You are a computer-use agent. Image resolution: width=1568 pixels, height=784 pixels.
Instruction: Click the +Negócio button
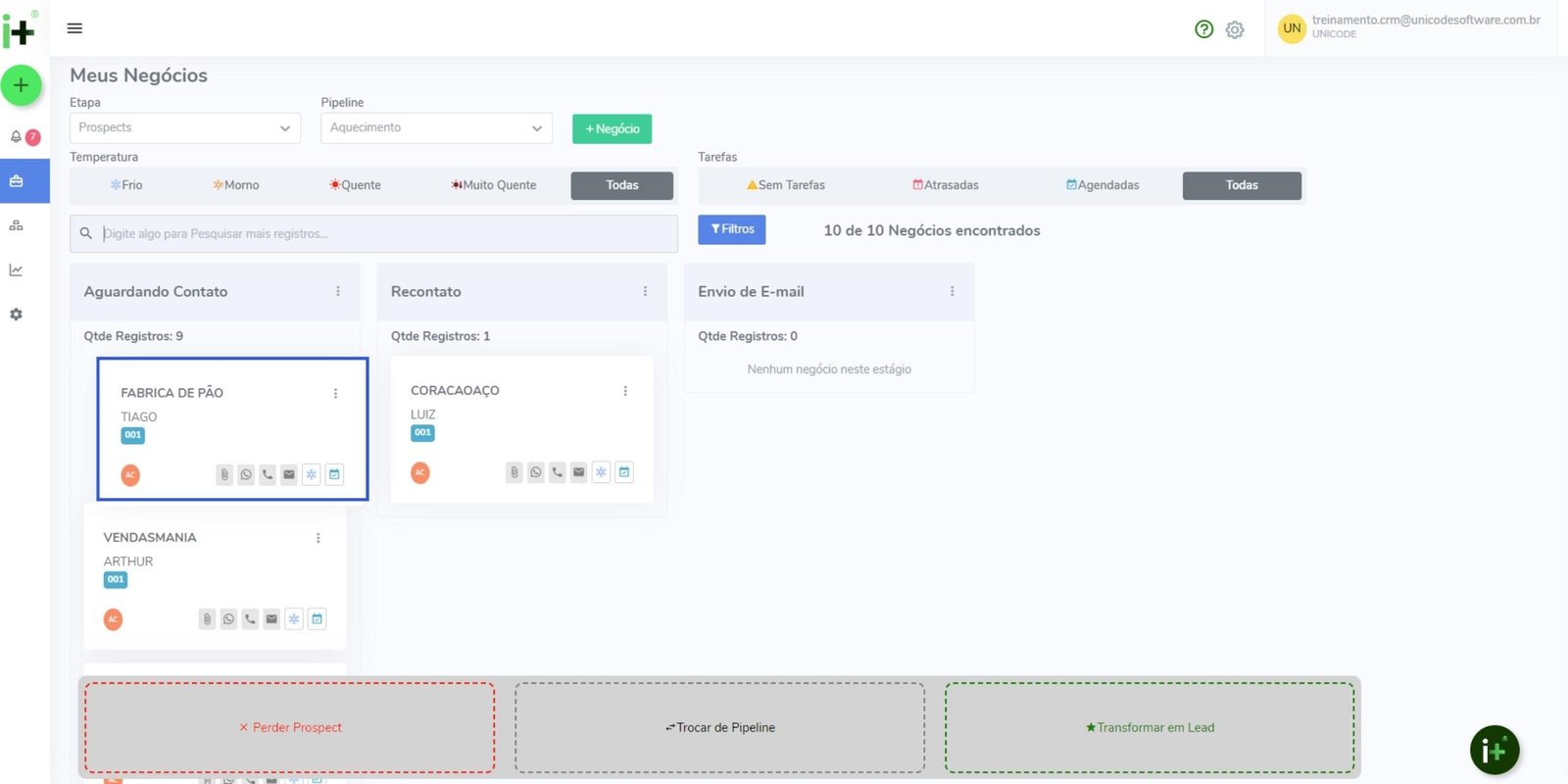pyautogui.click(x=612, y=129)
